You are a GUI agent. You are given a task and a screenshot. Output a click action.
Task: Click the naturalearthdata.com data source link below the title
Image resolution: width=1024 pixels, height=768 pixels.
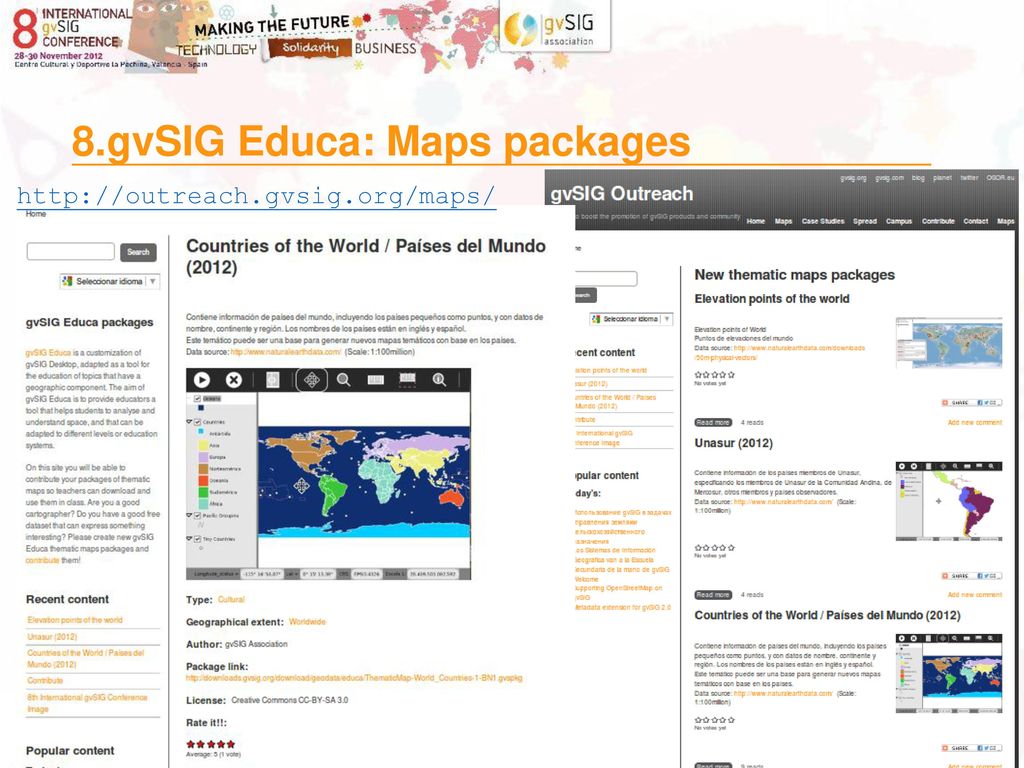[x=285, y=351]
